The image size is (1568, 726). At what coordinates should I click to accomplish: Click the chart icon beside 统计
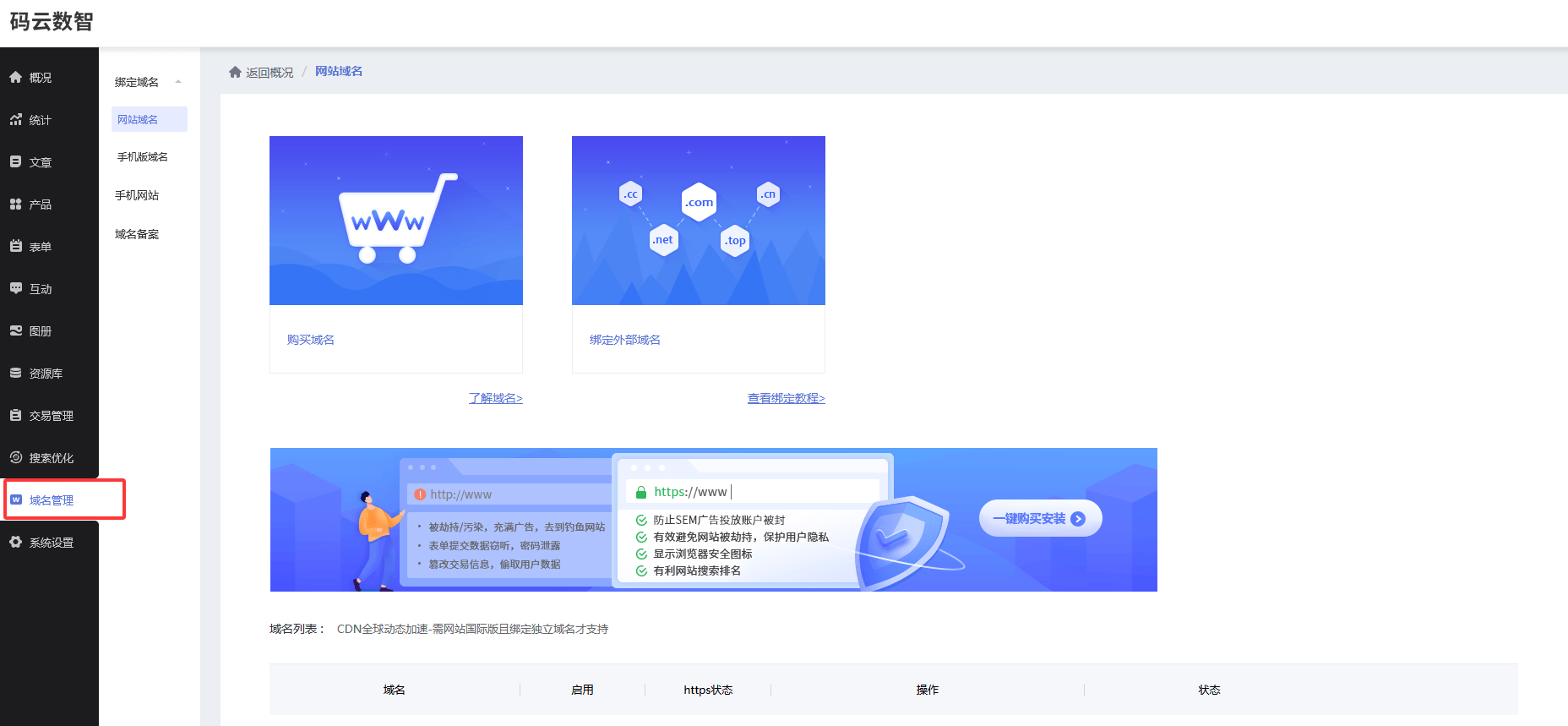point(15,119)
